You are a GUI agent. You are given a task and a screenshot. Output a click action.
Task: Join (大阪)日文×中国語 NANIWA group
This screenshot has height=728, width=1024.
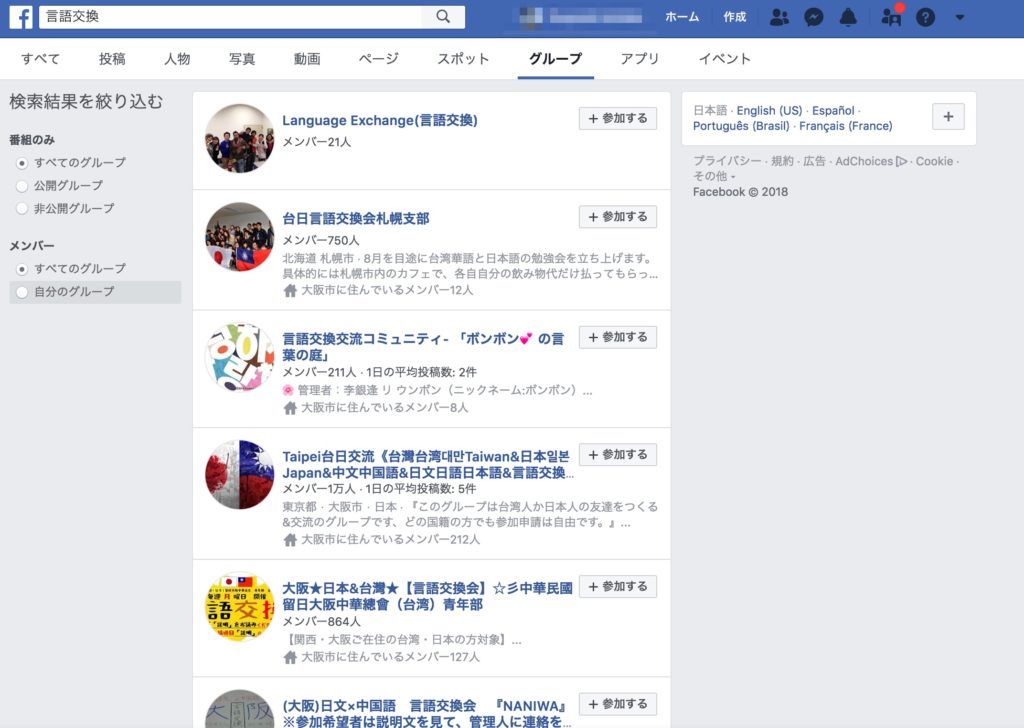618,704
